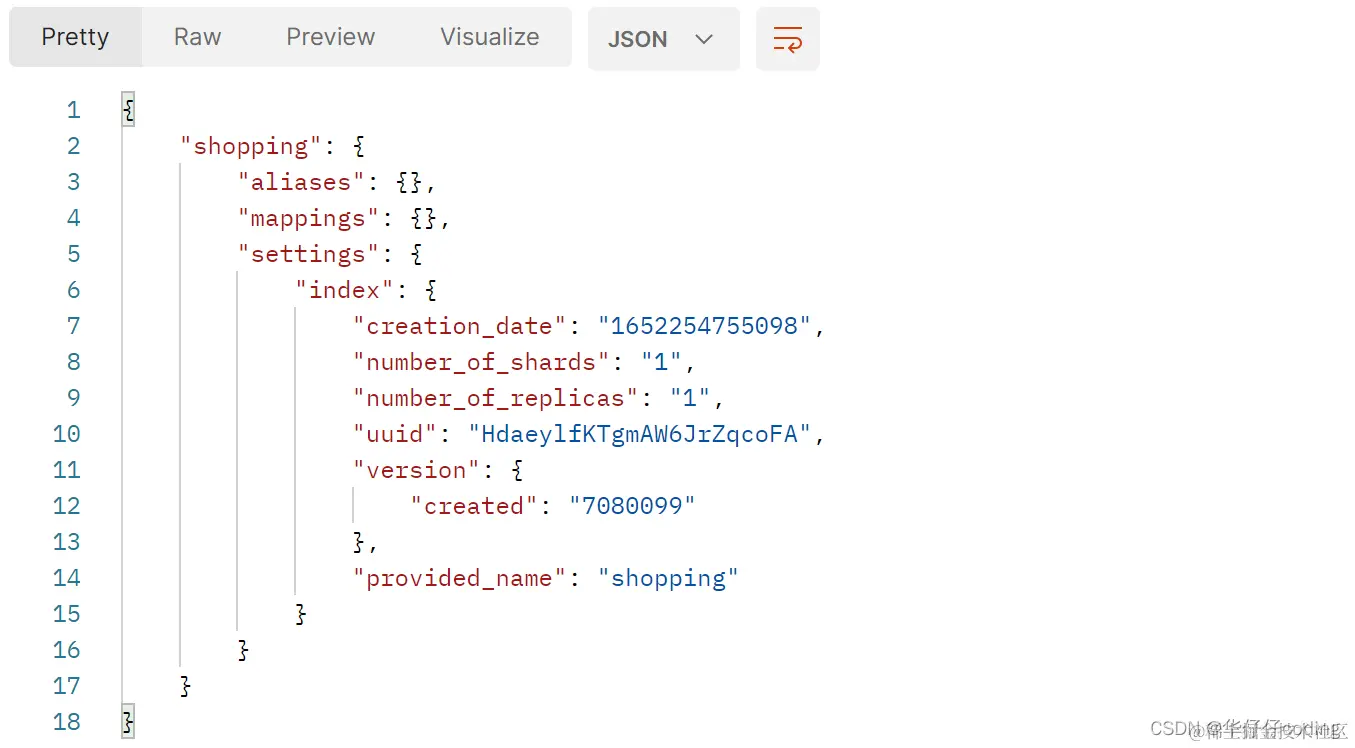Select the value "1652254755098"
Image resolution: width=1355 pixels, height=748 pixels.
705,326
